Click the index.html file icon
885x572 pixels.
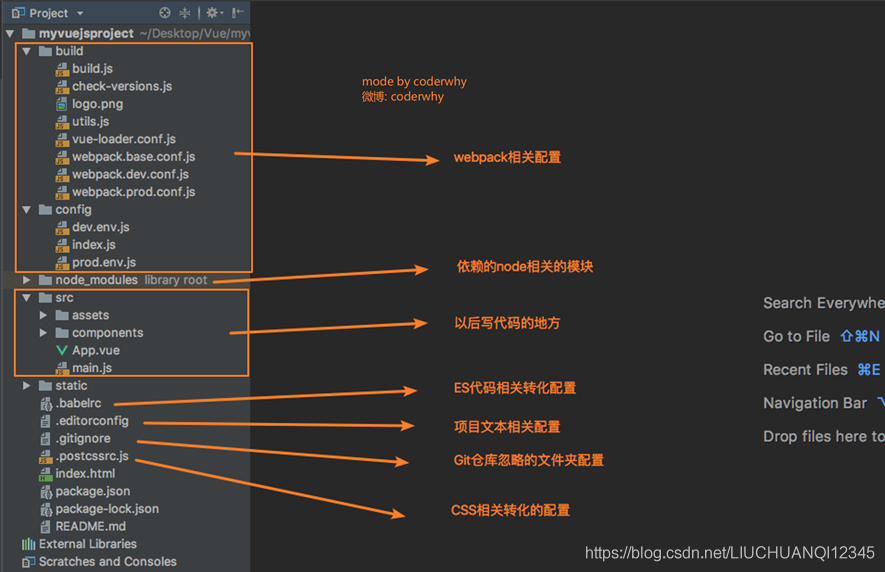pyautogui.click(x=46, y=474)
